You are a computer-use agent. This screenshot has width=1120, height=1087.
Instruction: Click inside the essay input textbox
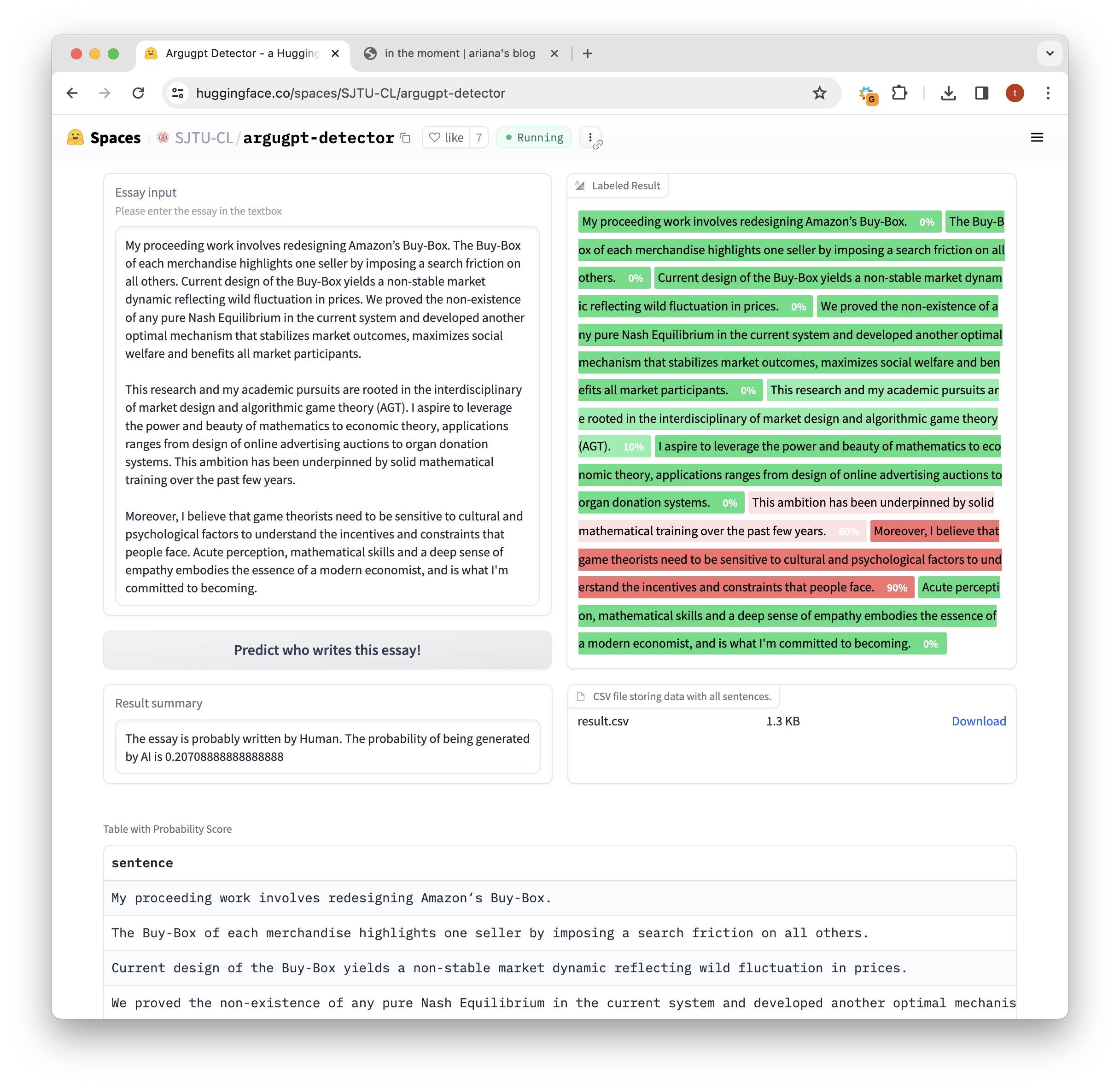tap(327, 416)
